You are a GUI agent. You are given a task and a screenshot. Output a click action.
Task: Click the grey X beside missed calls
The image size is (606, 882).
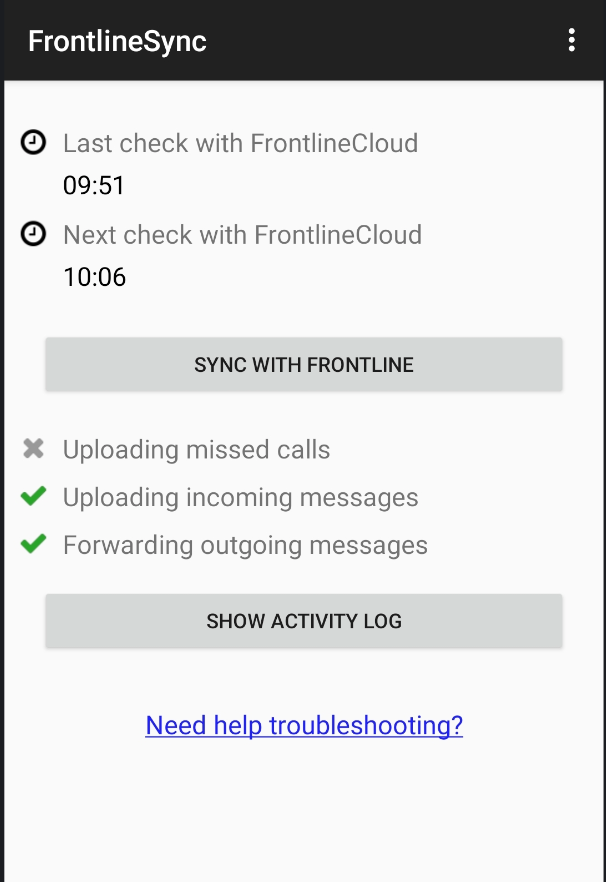(34, 449)
